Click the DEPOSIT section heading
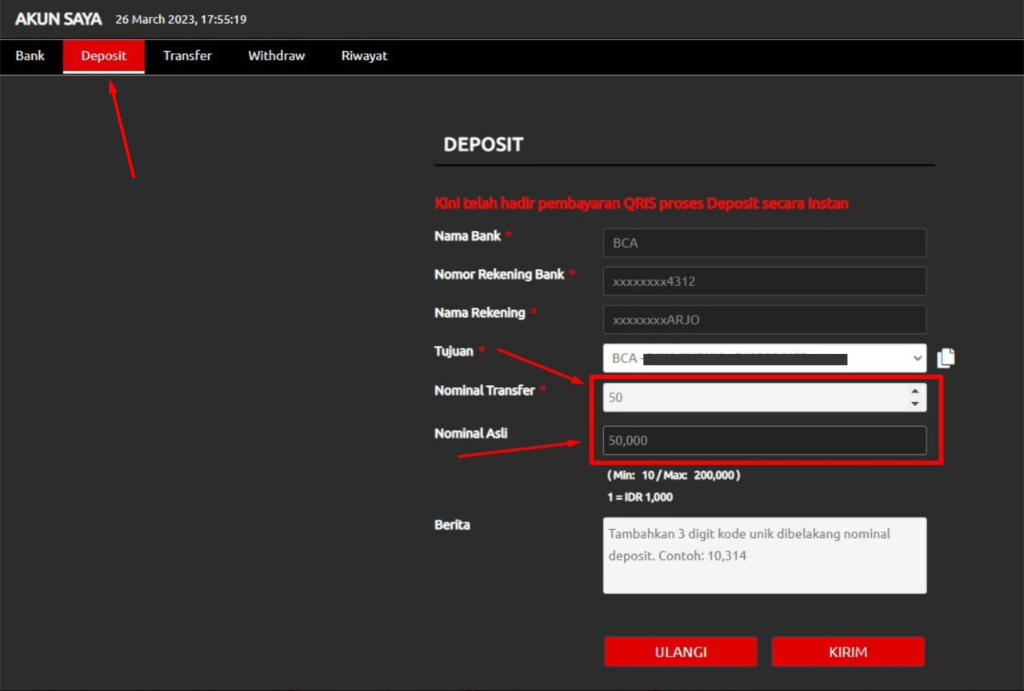Screen dimensions: 1024x691 tap(483, 145)
